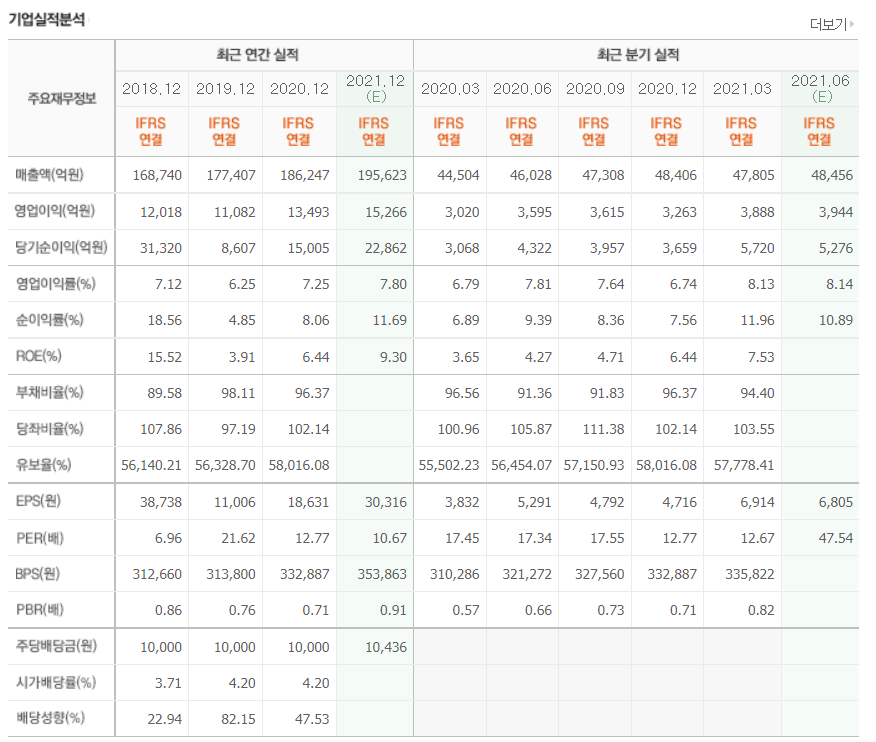
Task: Select the ROE(%) row label
Action: 39,356
